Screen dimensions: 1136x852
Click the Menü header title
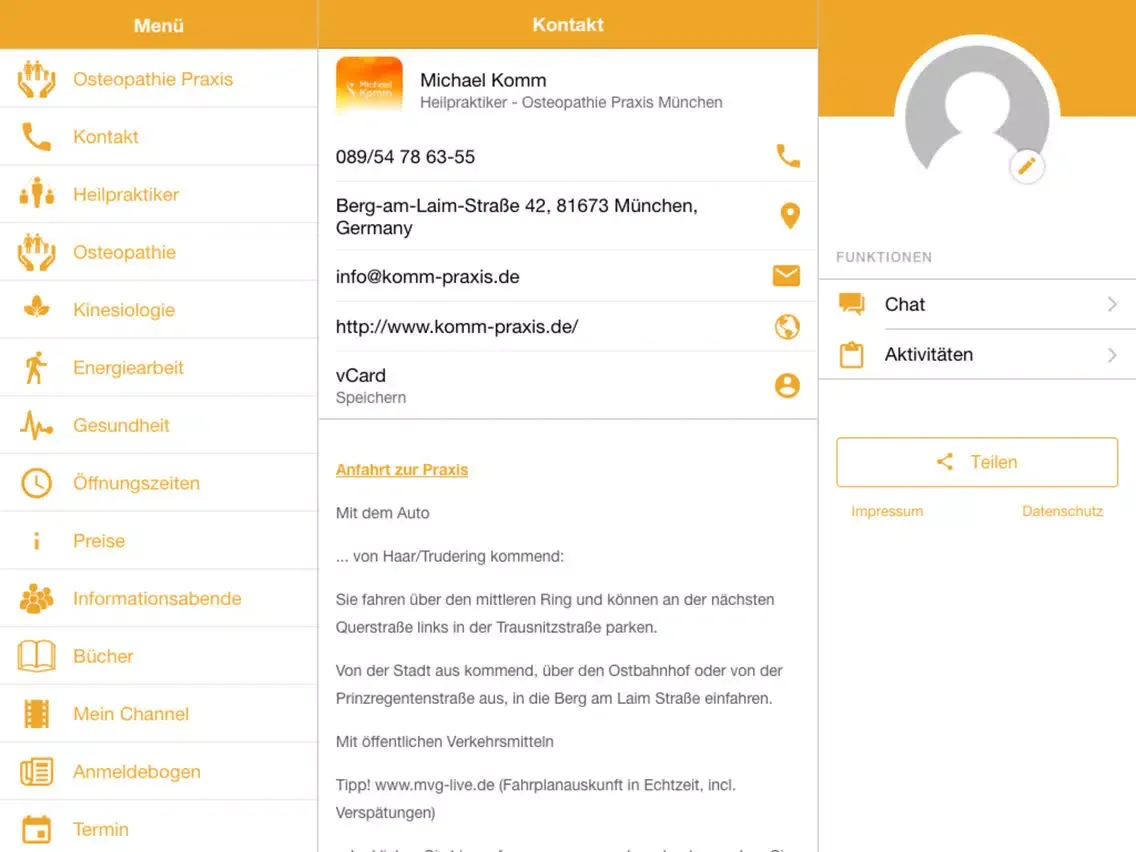(159, 25)
